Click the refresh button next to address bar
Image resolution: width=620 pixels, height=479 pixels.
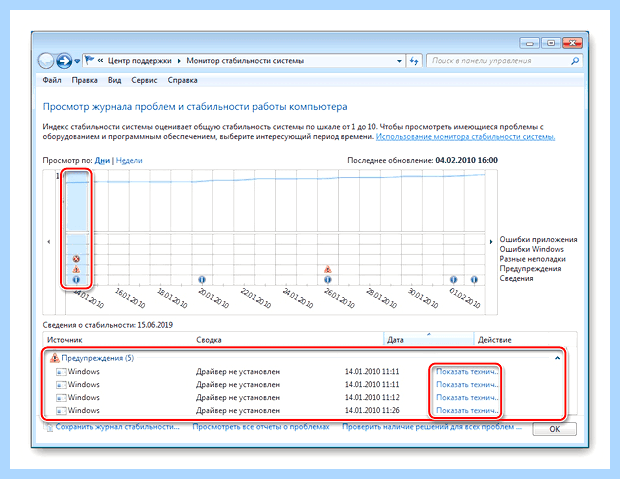tap(414, 61)
